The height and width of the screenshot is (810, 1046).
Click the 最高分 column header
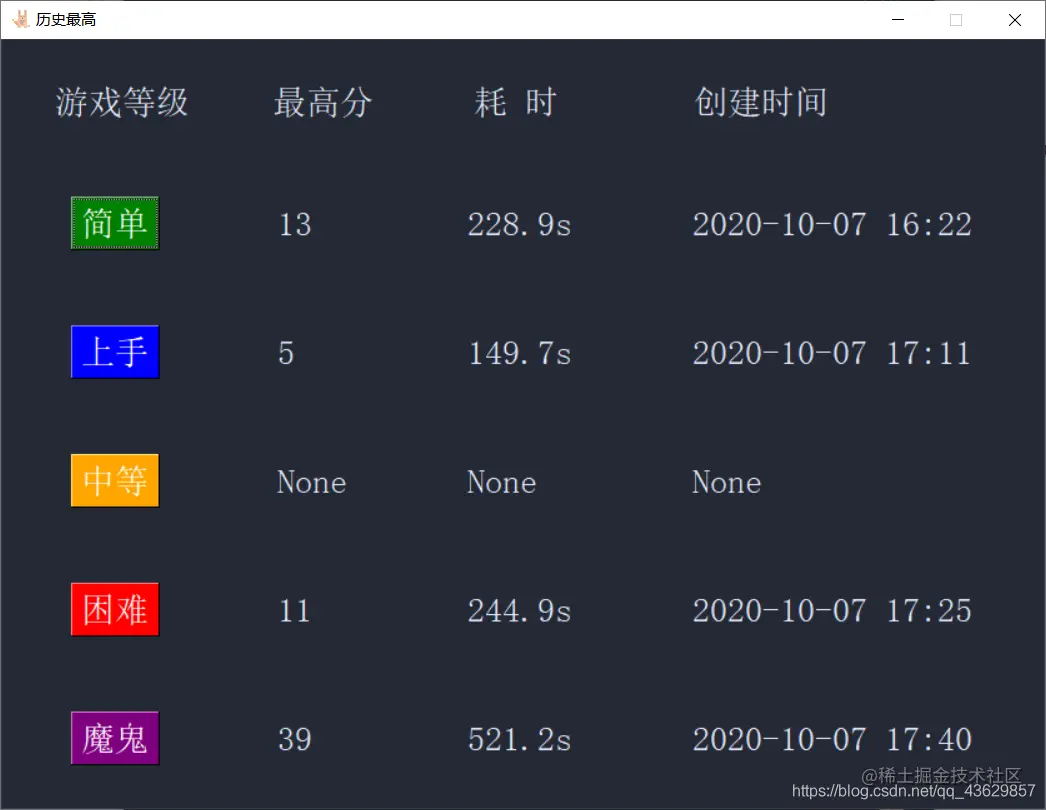click(x=322, y=102)
